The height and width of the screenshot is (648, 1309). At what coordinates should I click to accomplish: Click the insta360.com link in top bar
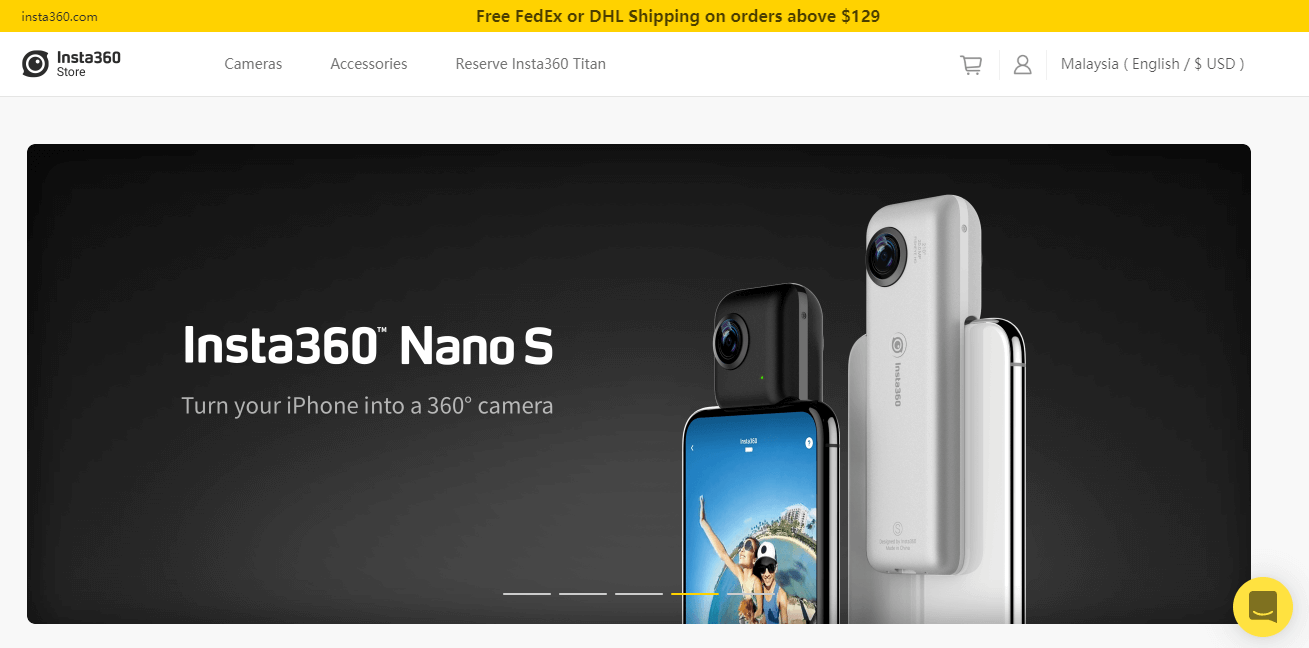(x=59, y=17)
